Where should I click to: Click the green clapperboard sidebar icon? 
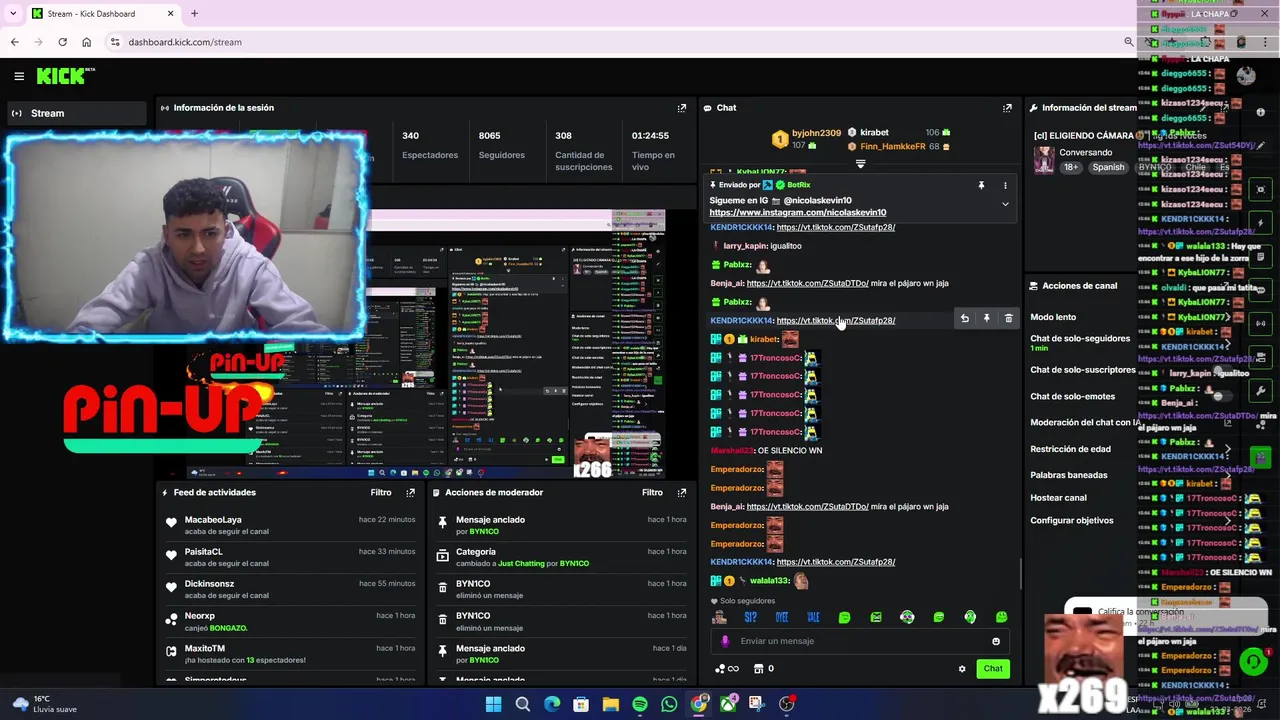click(x=1261, y=457)
